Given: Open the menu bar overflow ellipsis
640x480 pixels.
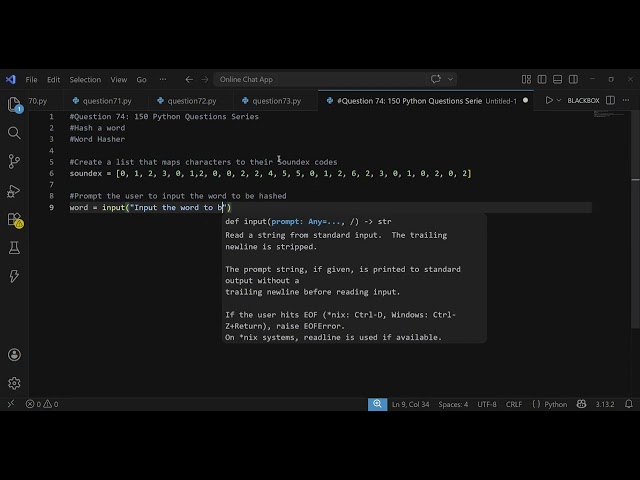Looking at the screenshot, I should tap(163, 79).
